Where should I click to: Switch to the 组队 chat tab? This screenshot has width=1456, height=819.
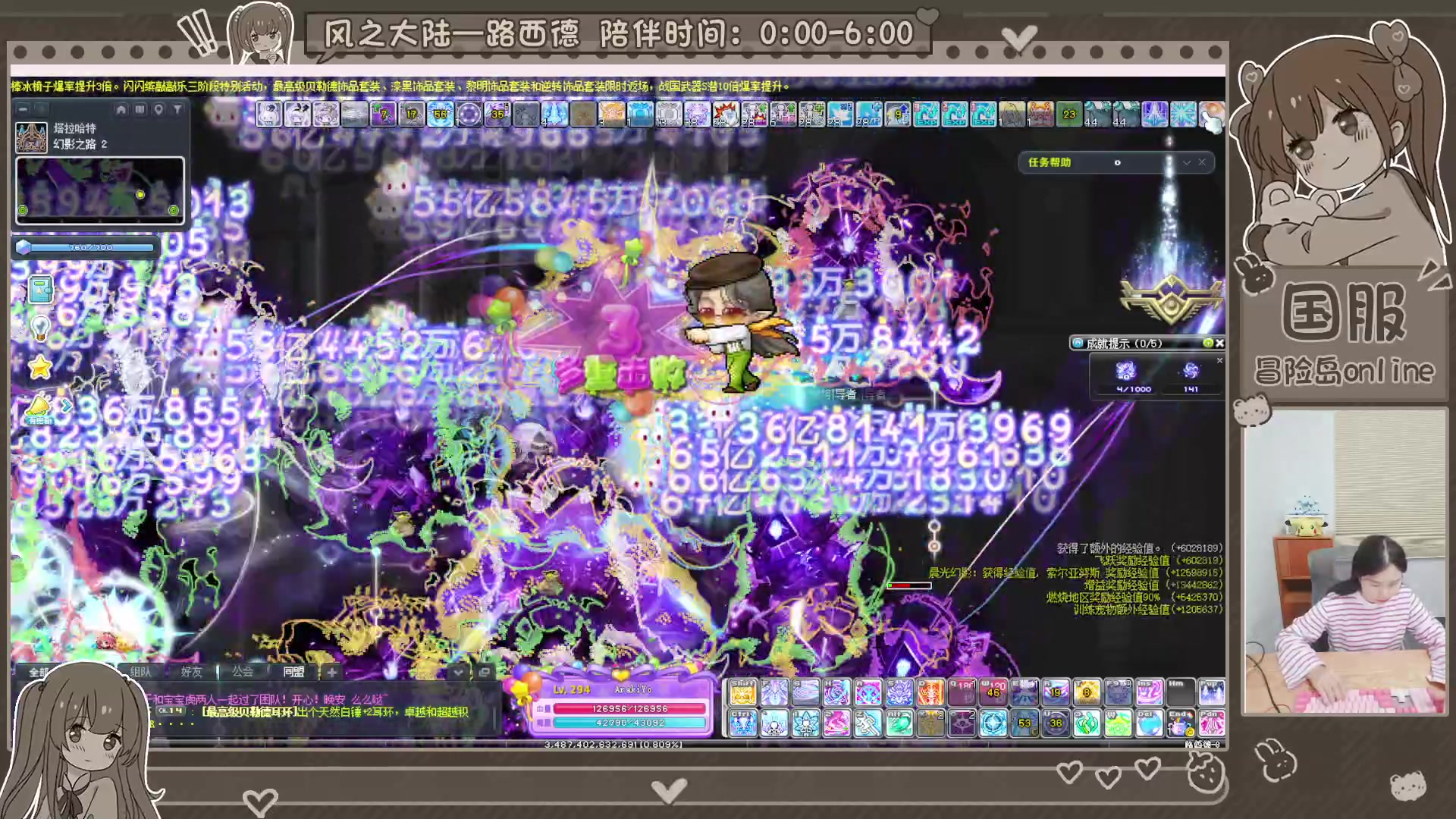(x=140, y=672)
